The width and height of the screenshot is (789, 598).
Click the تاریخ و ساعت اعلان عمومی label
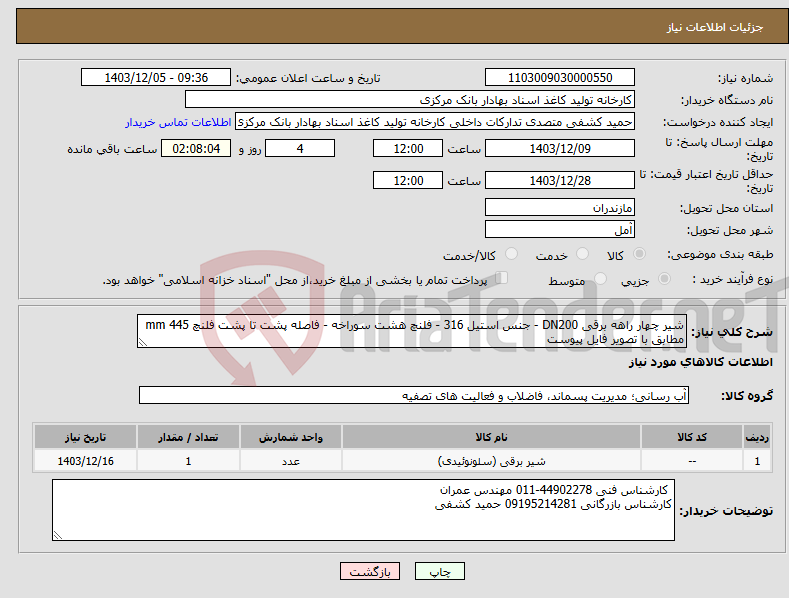[x=308, y=78]
